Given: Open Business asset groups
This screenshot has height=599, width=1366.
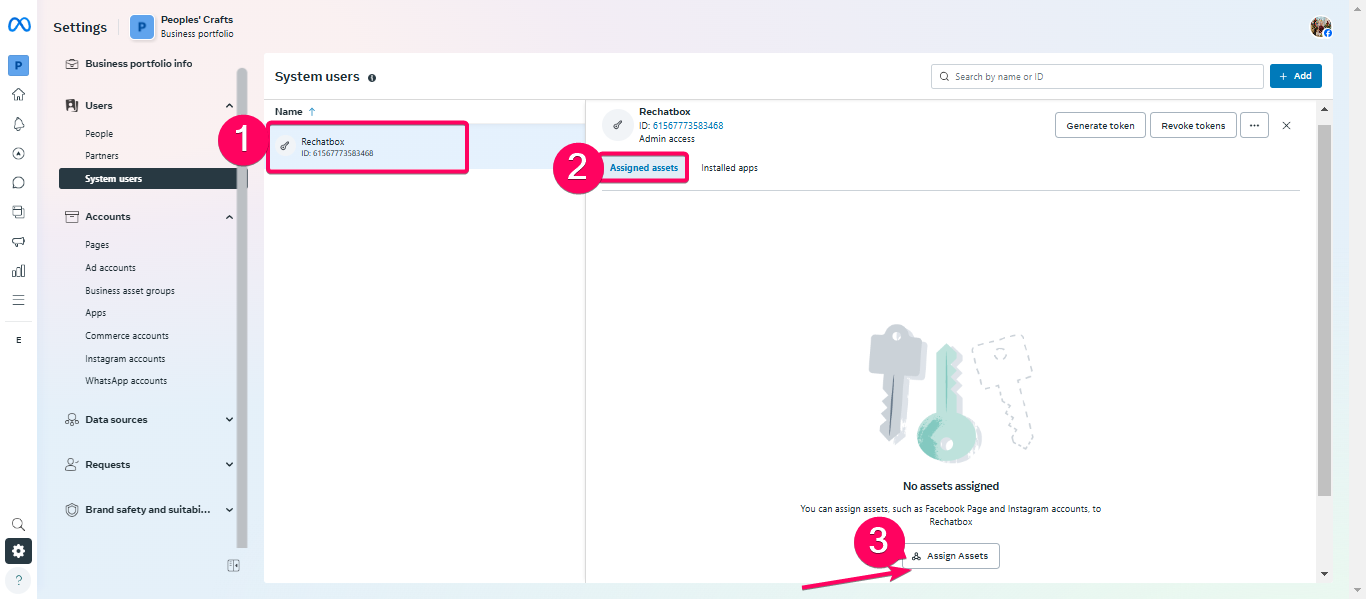Looking at the screenshot, I should (x=130, y=291).
